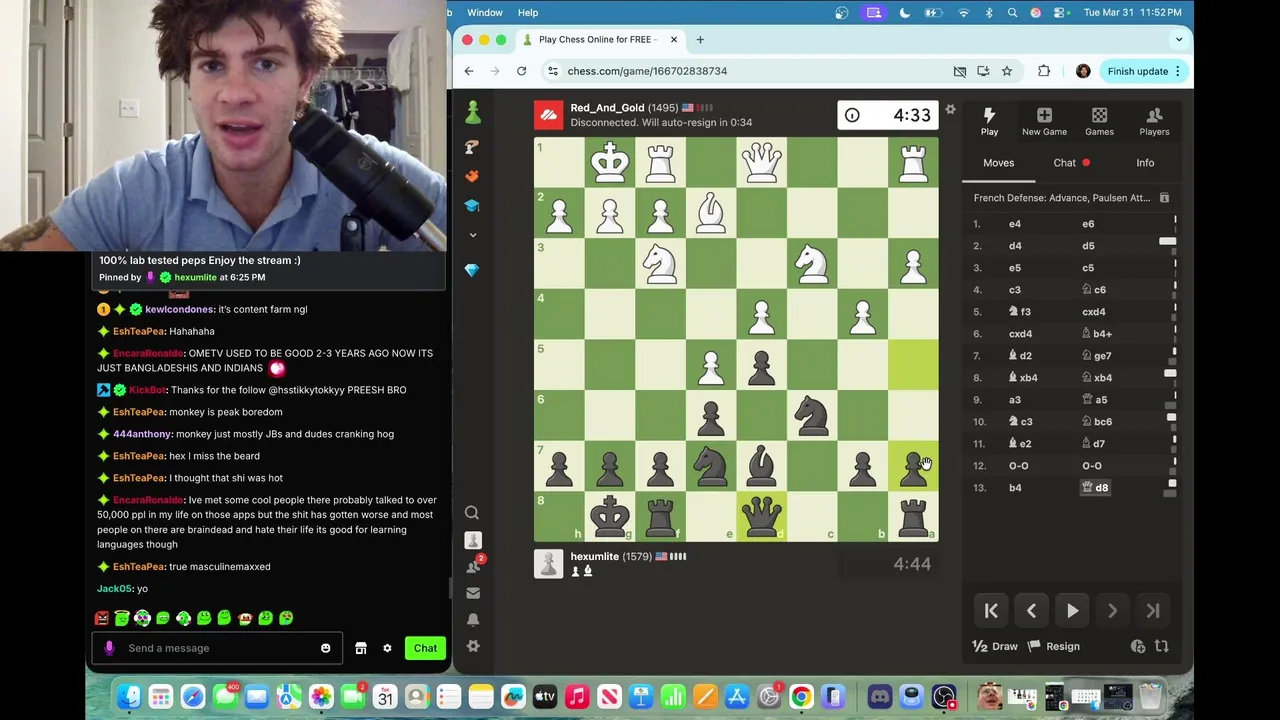
Task: Select move e4 in move list
Action: (x=1014, y=224)
